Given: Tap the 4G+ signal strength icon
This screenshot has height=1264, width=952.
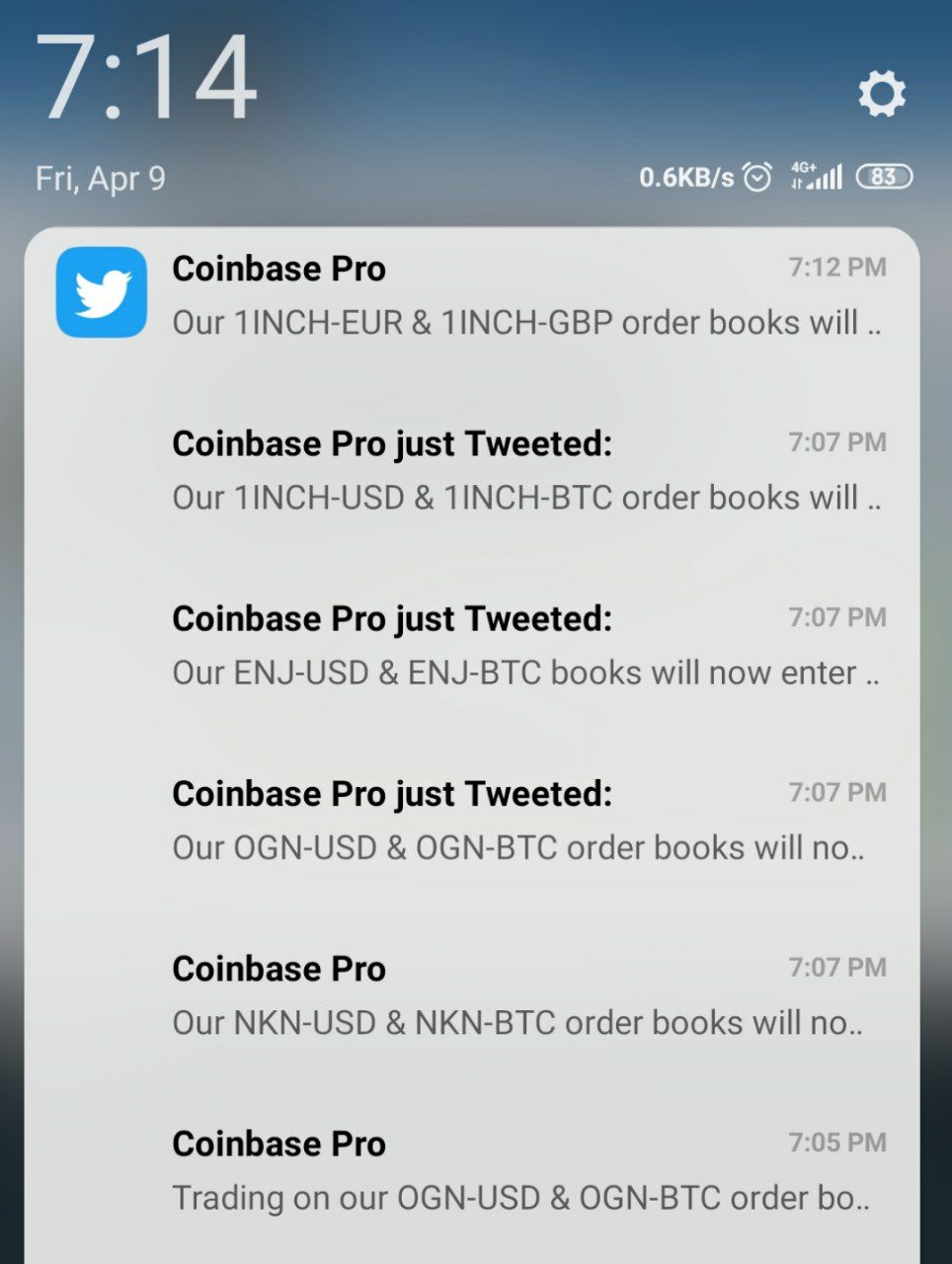Looking at the screenshot, I should [x=816, y=176].
